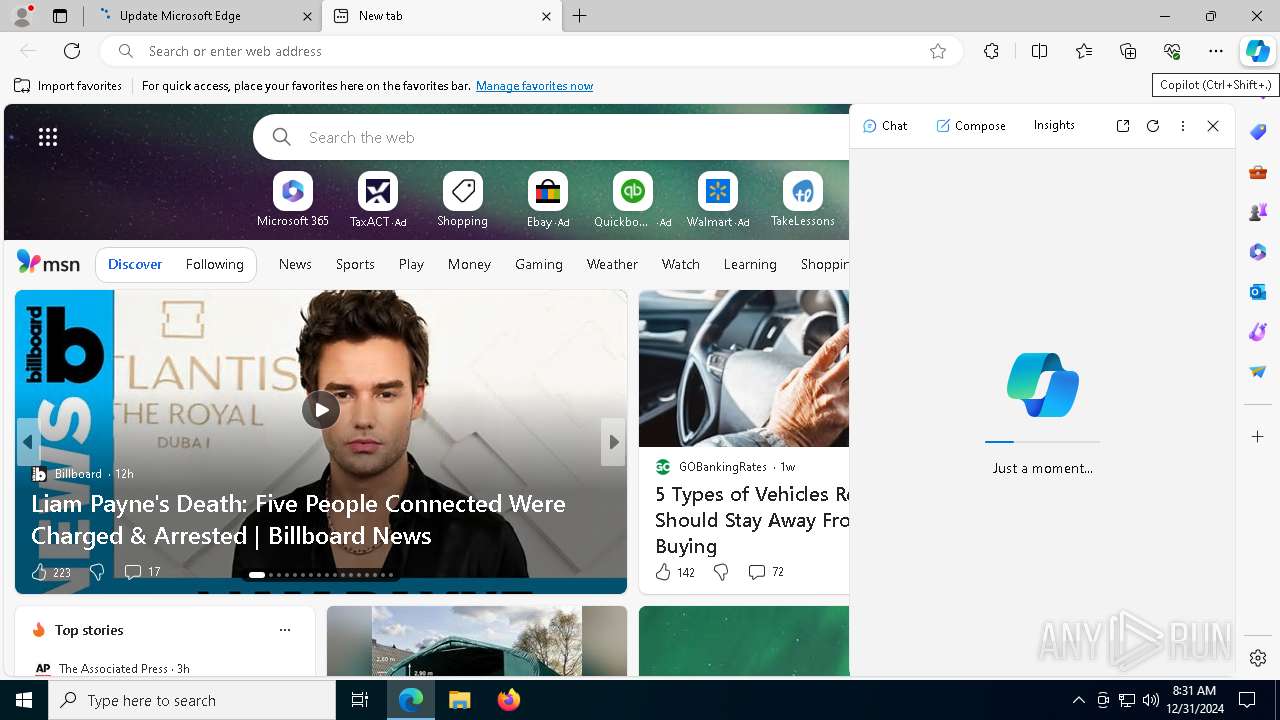
Task: Open TaxACT ad quick link
Action: (x=377, y=200)
